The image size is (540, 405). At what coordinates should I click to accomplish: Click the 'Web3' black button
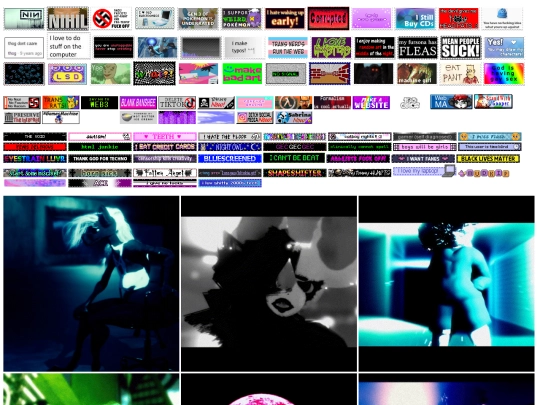[x=100, y=103]
